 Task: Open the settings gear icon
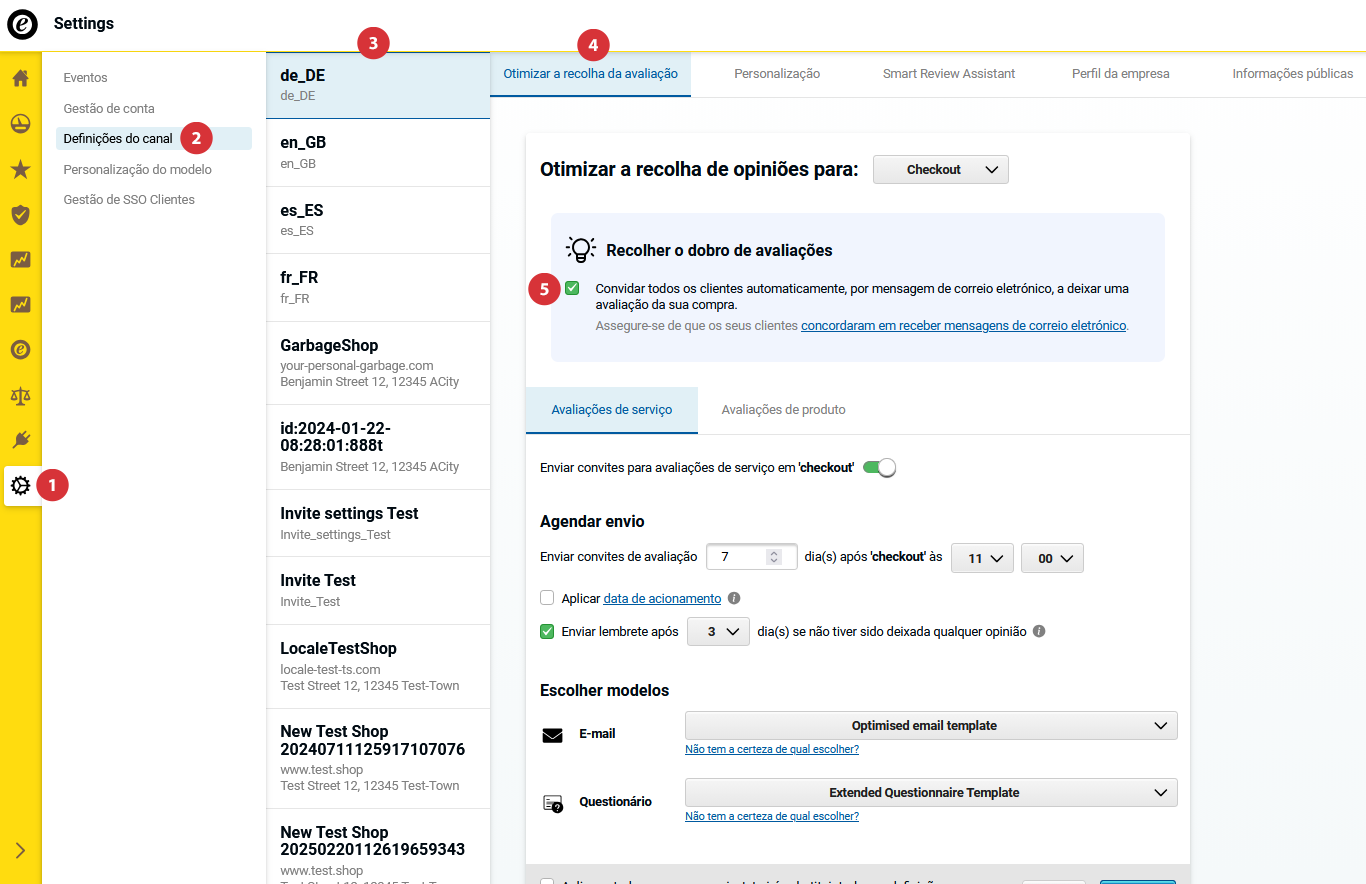tap(21, 486)
